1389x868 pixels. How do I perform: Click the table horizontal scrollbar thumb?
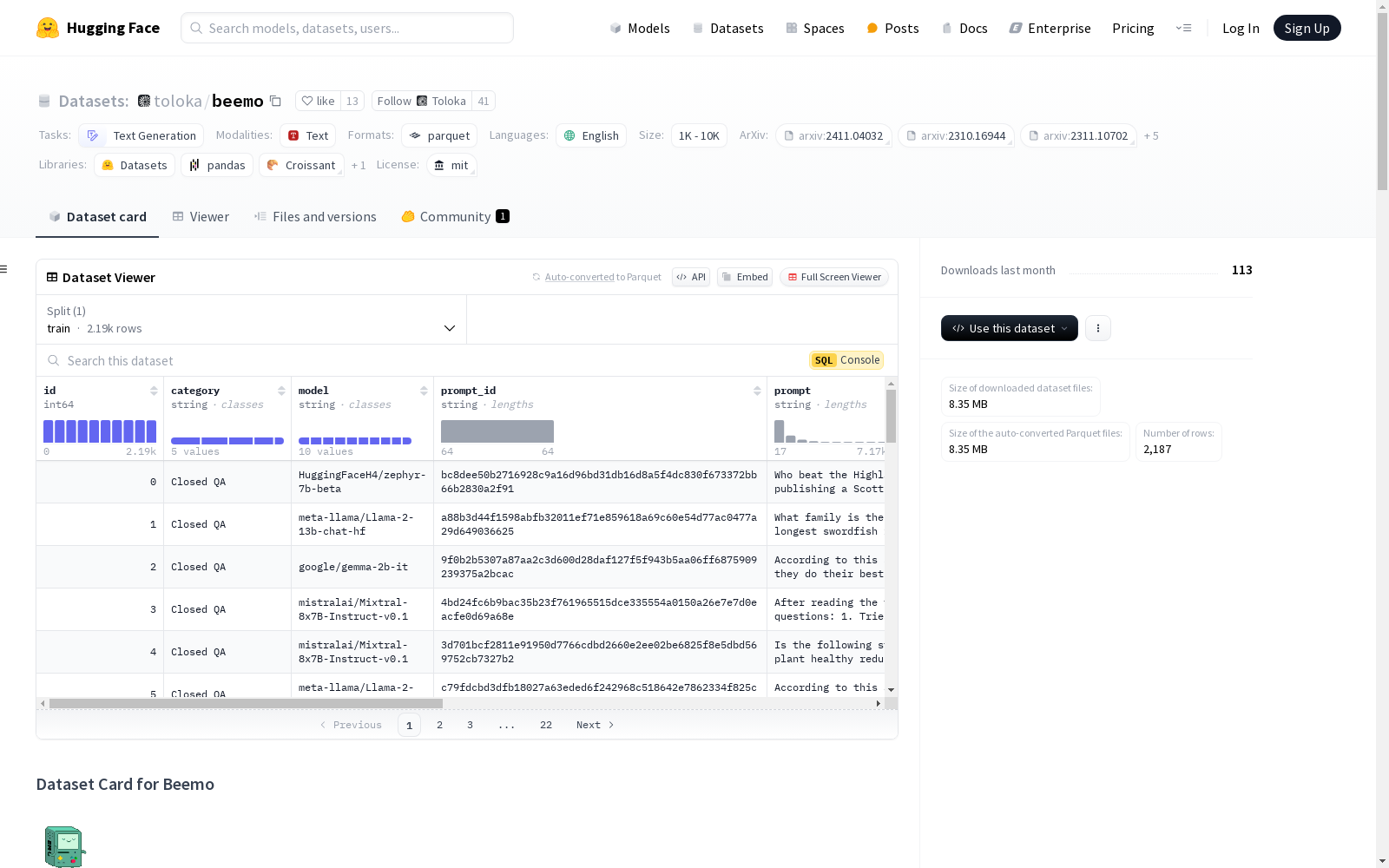click(x=246, y=703)
